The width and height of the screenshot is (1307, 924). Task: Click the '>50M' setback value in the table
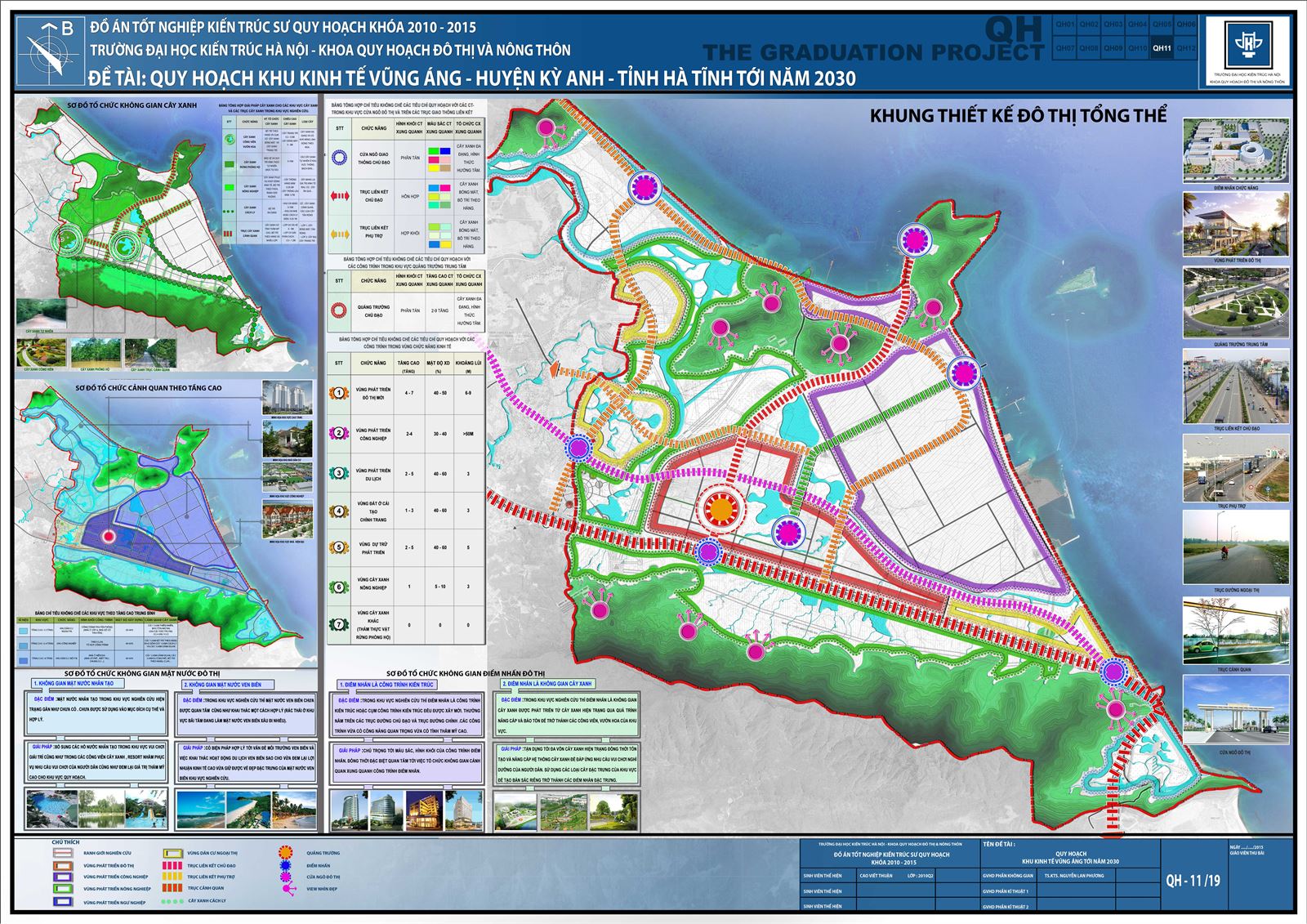pos(468,434)
